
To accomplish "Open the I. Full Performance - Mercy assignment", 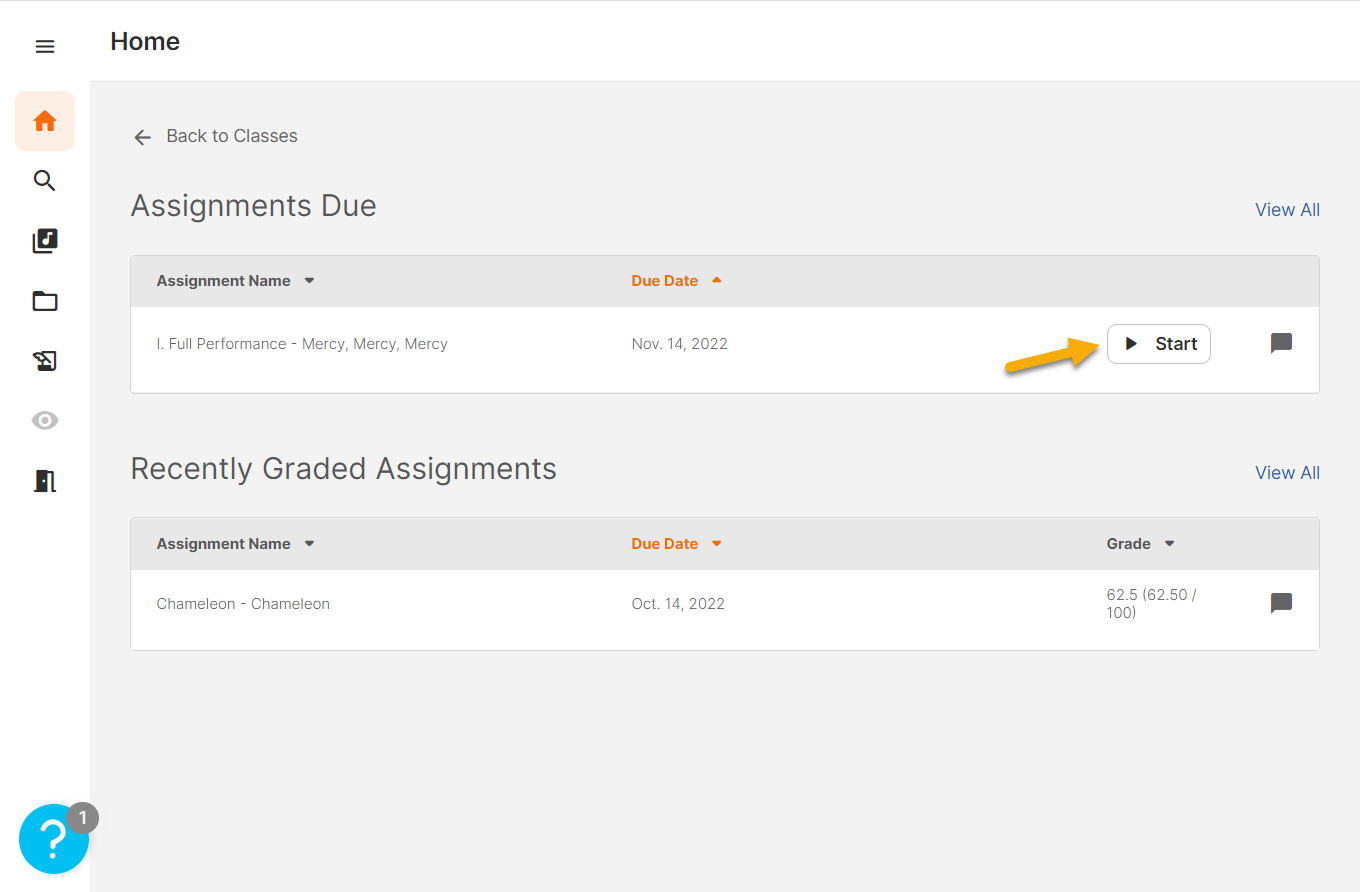I will pyautogui.click(x=302, y=343).
